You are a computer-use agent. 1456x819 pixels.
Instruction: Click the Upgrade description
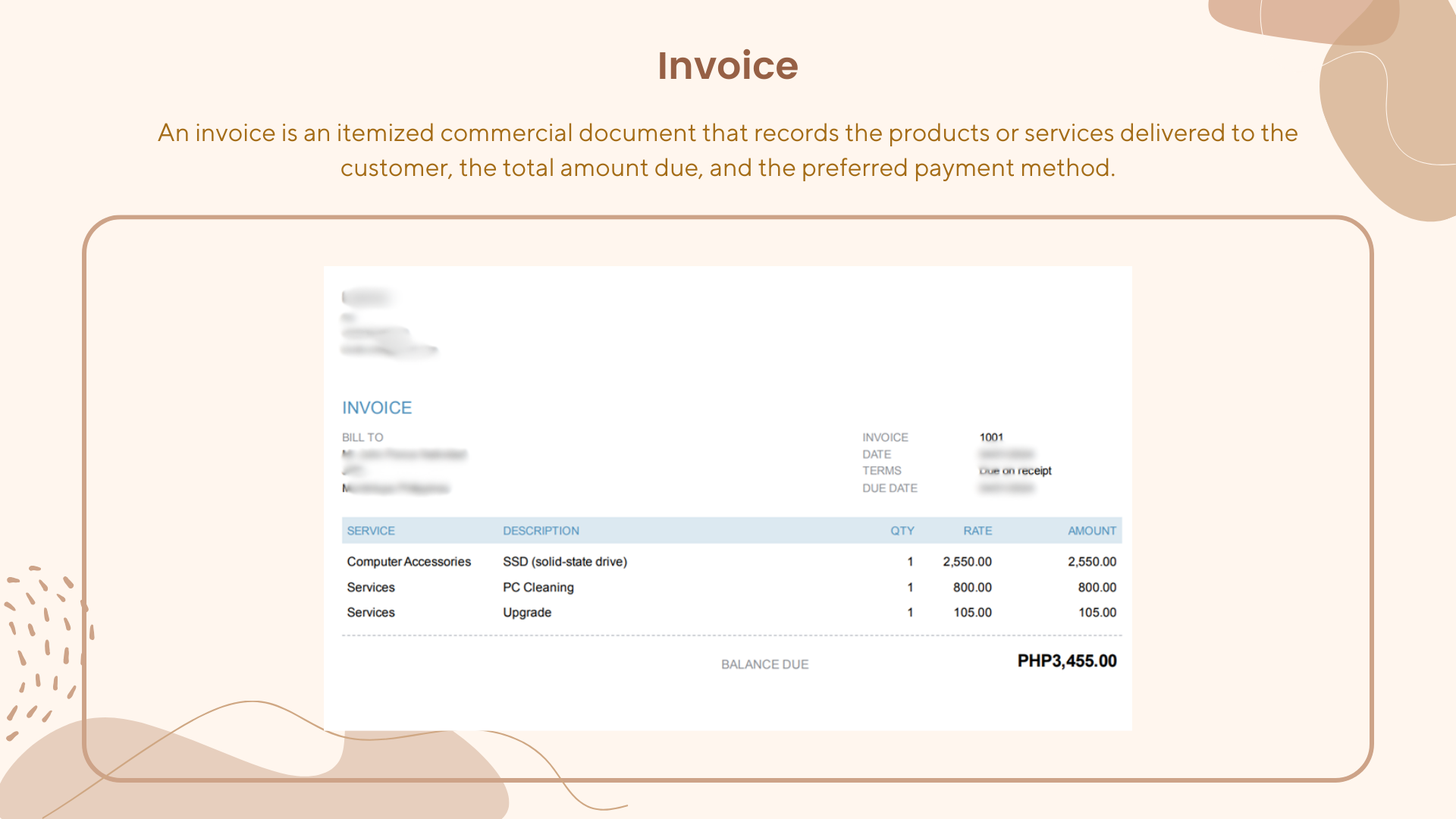527,613
